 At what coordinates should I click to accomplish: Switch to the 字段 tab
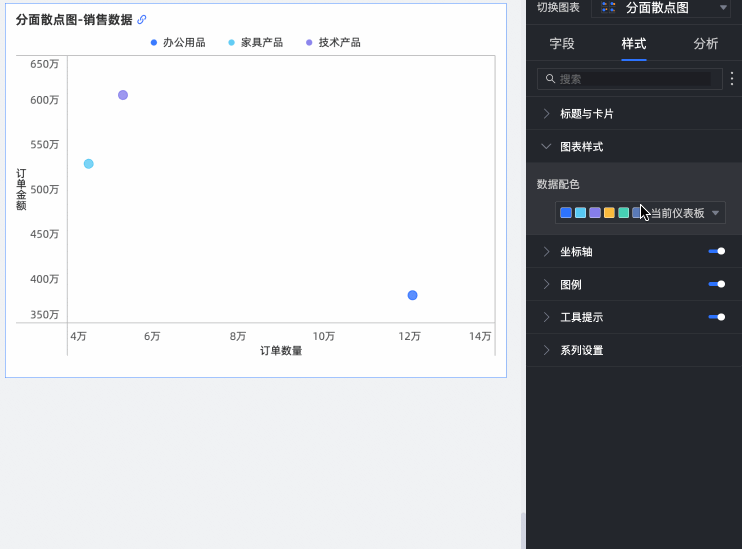(562, 44)
